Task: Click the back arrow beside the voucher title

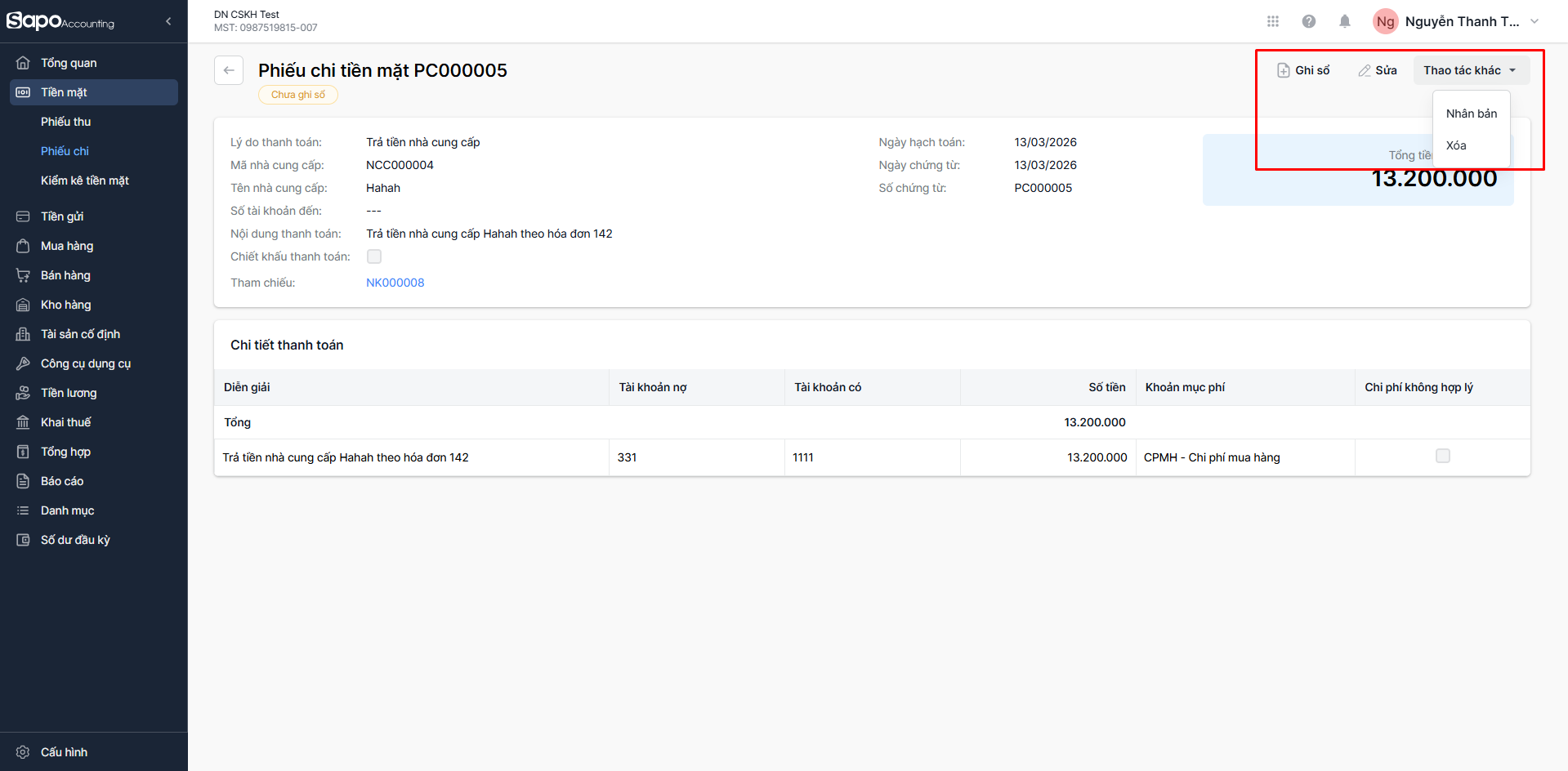Action: pyautogui.click(x=229, y=70)
